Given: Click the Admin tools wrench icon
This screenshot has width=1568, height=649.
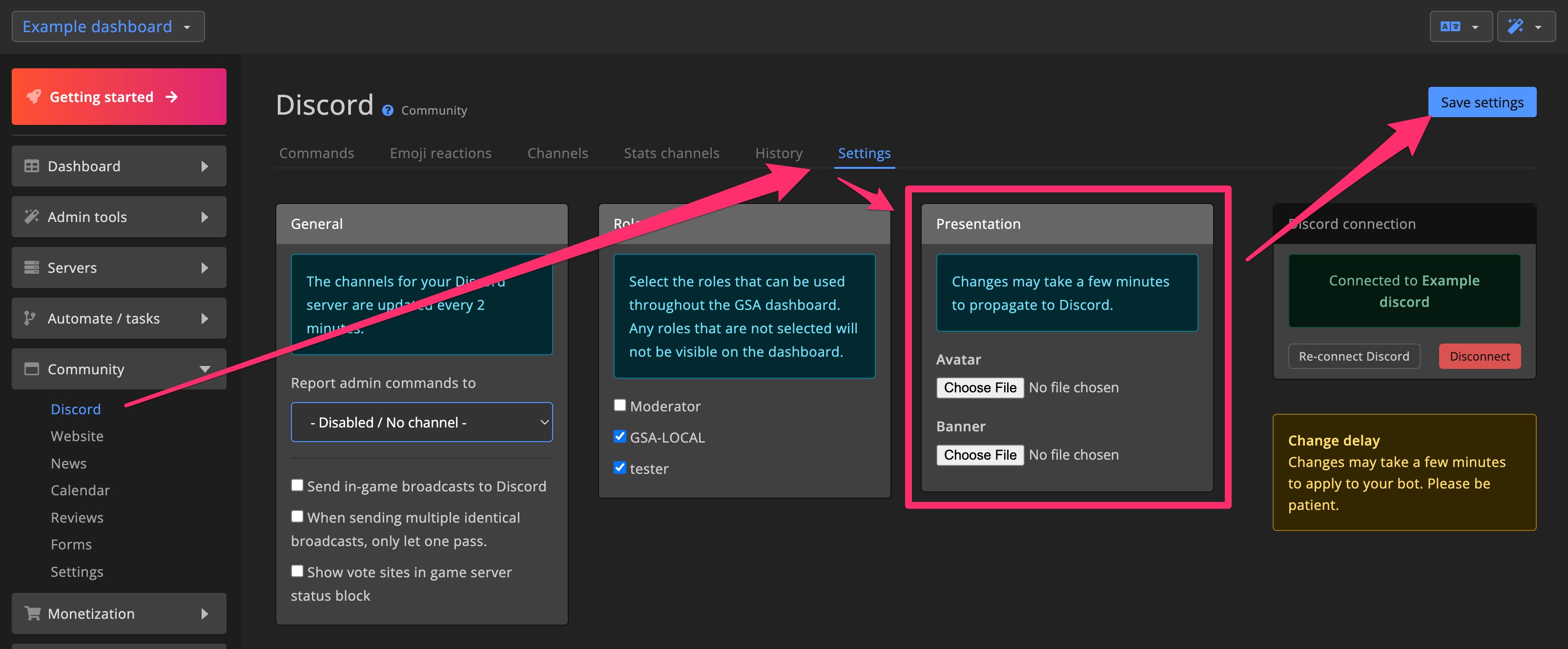Looking at the screenshot, I should tap(31, 217).
